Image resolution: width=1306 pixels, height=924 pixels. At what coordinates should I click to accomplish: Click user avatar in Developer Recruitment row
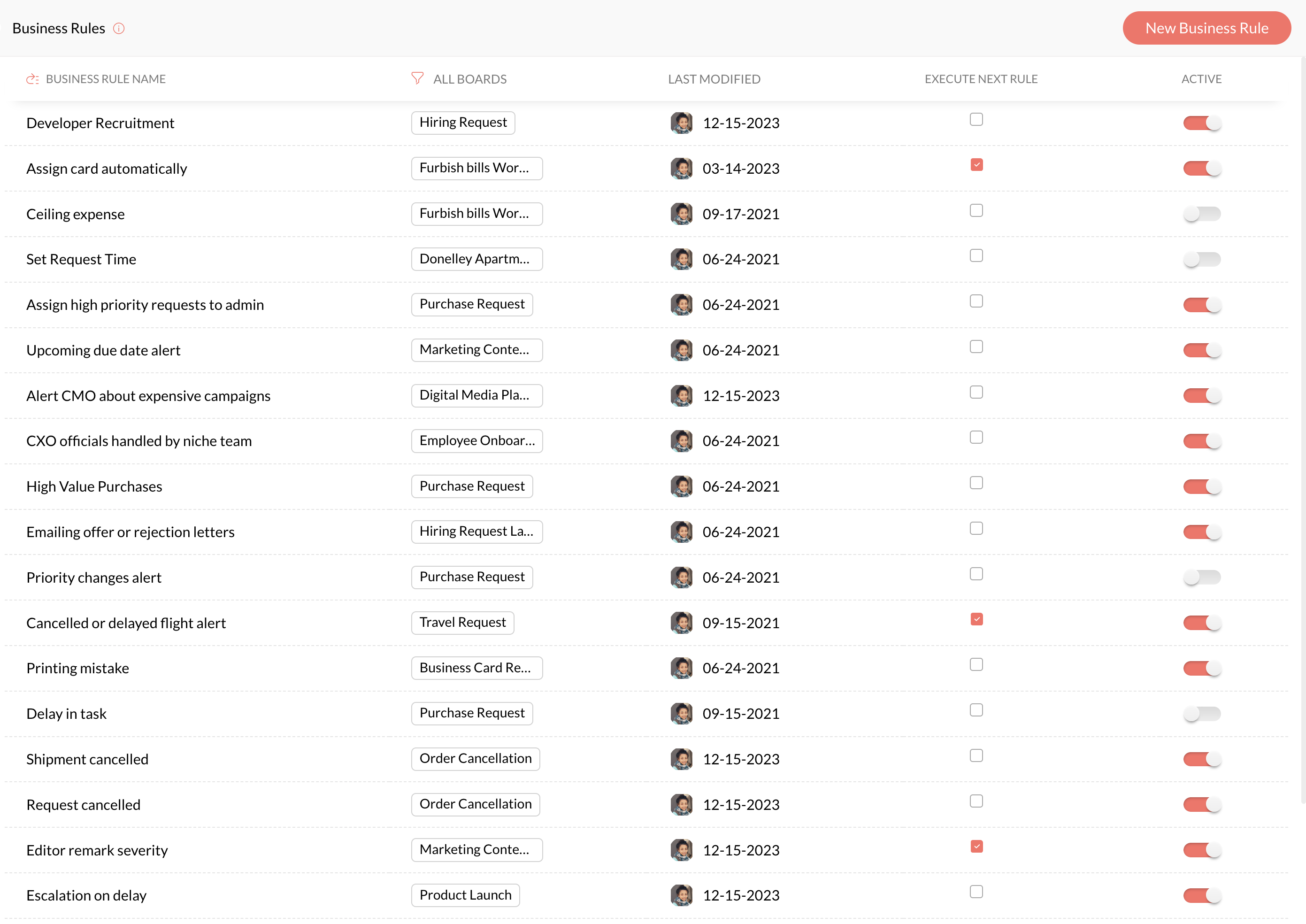click(x=681, y=123)
